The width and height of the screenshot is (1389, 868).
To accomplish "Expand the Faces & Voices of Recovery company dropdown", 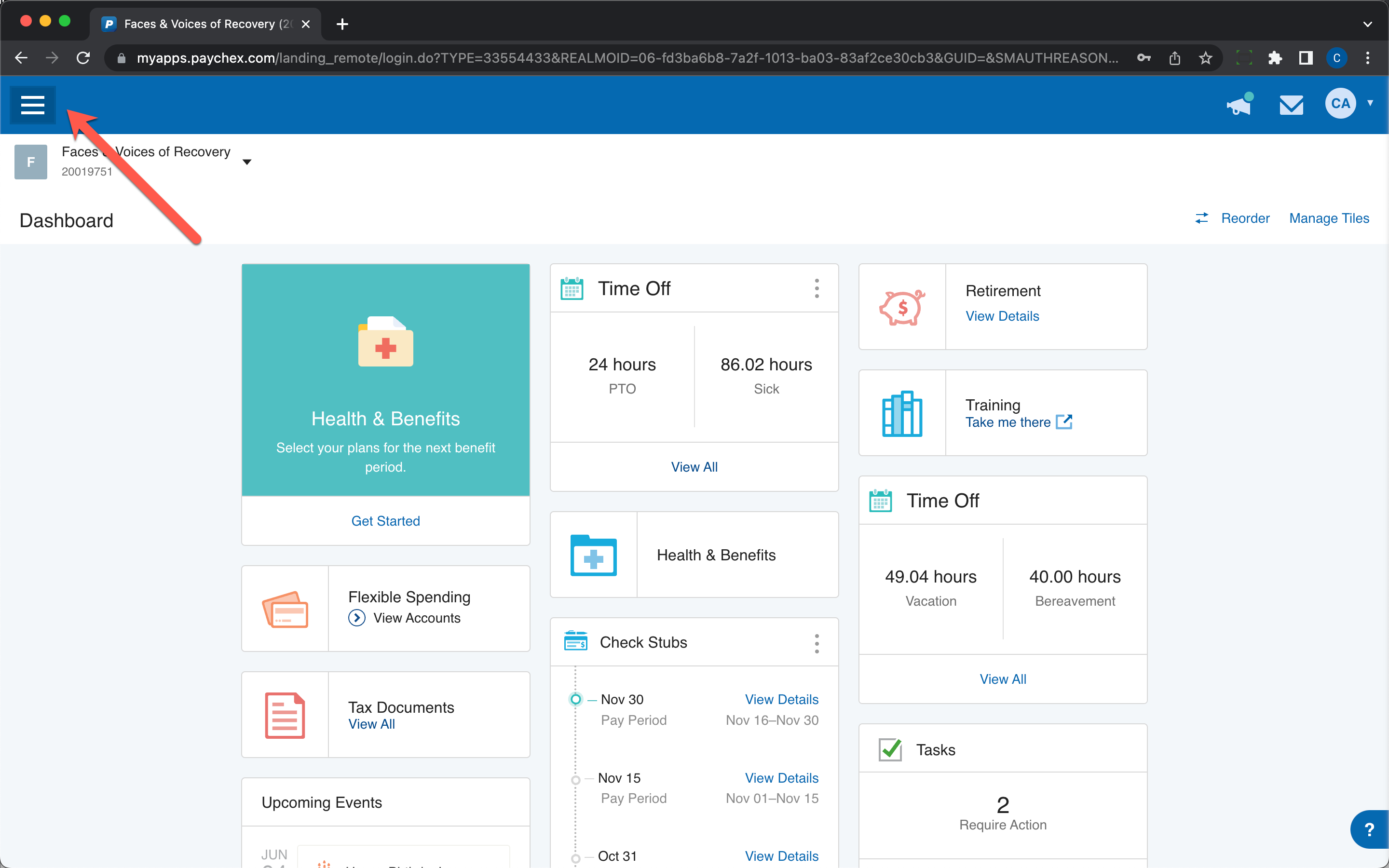I will coord(247,162).
